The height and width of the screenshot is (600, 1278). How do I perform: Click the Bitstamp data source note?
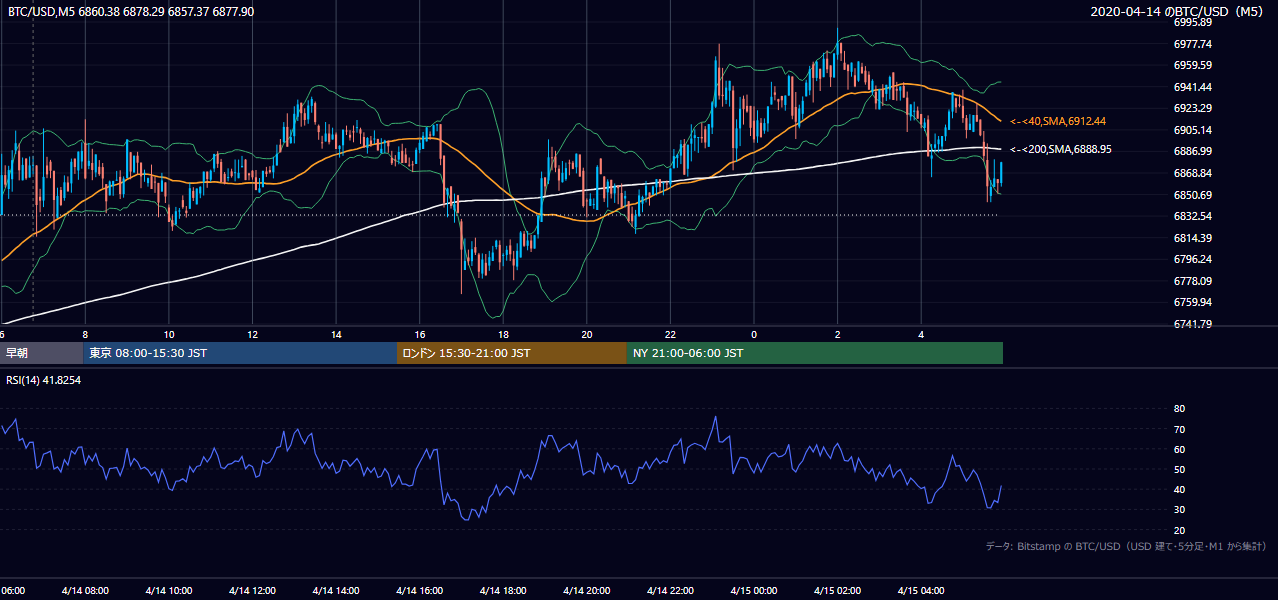(x=1127, y=546)
